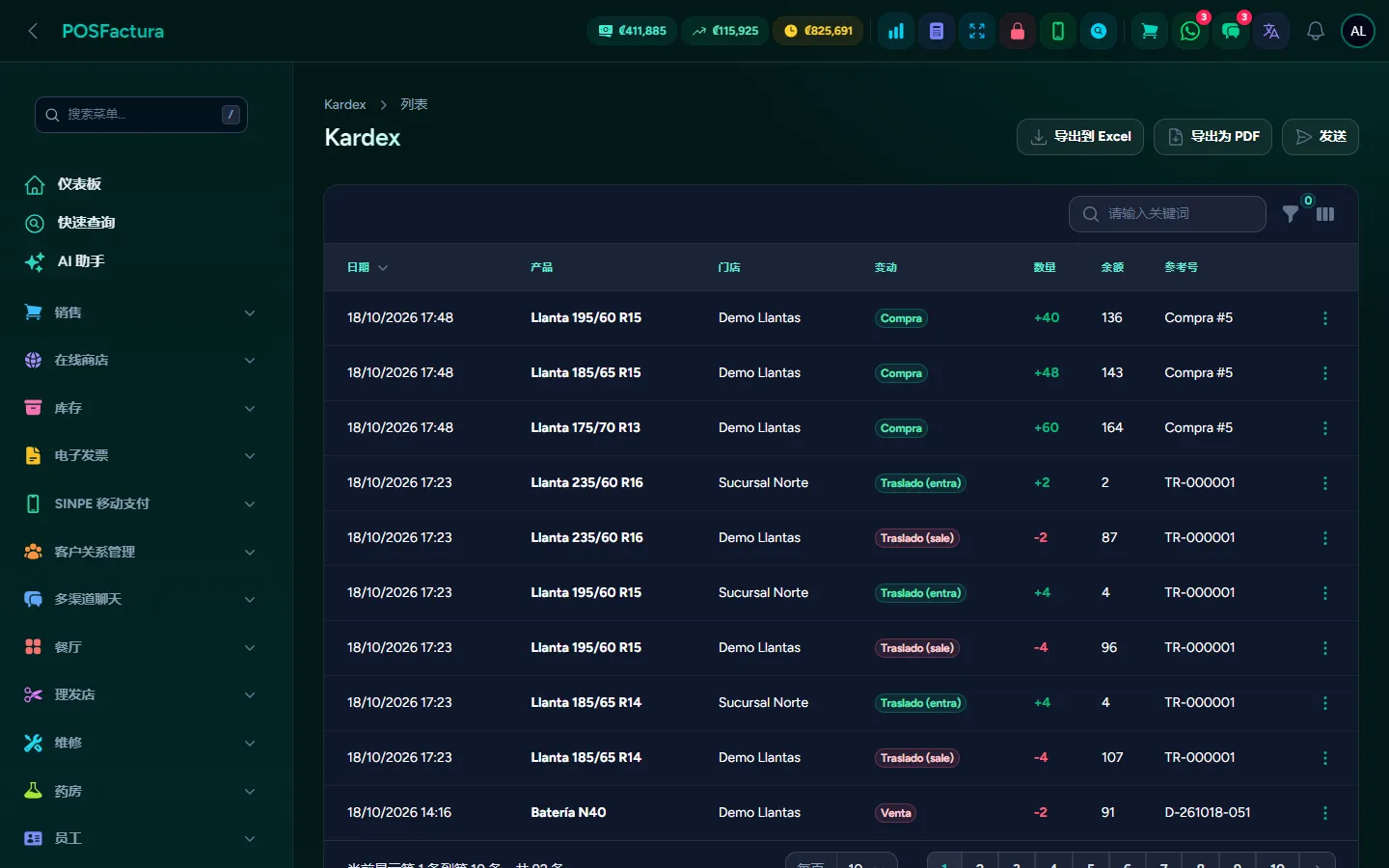Open the shopping cart icon

pos(1150,31)
